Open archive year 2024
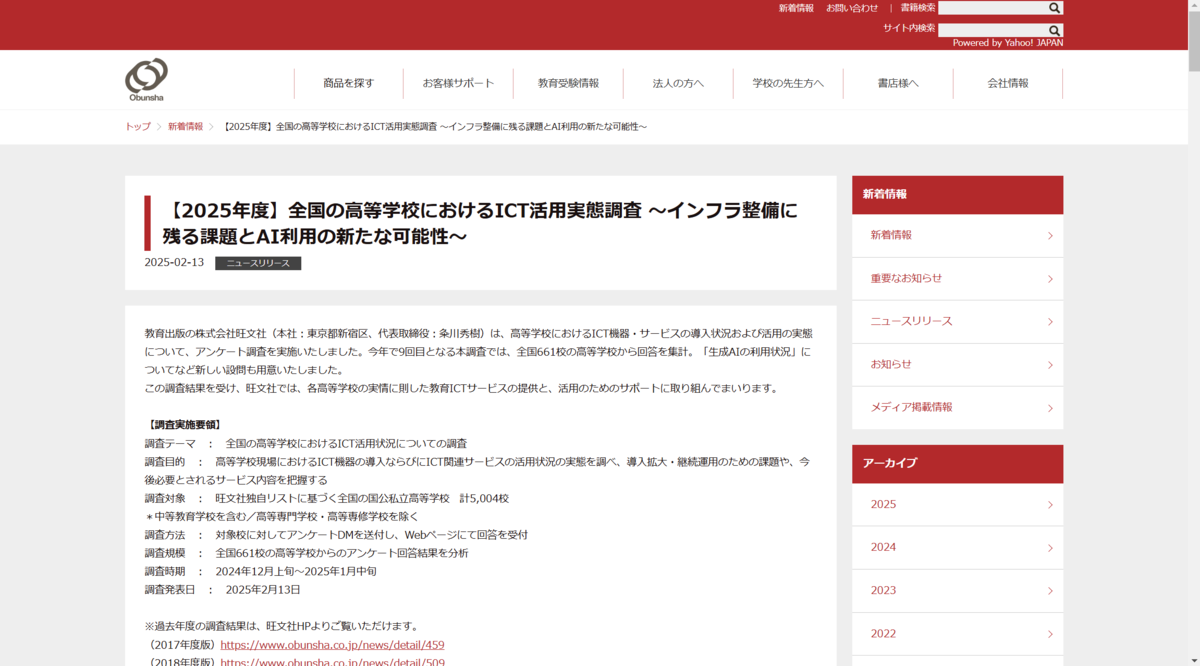The width and height of the screenshot is (1200, 666). 957,547
